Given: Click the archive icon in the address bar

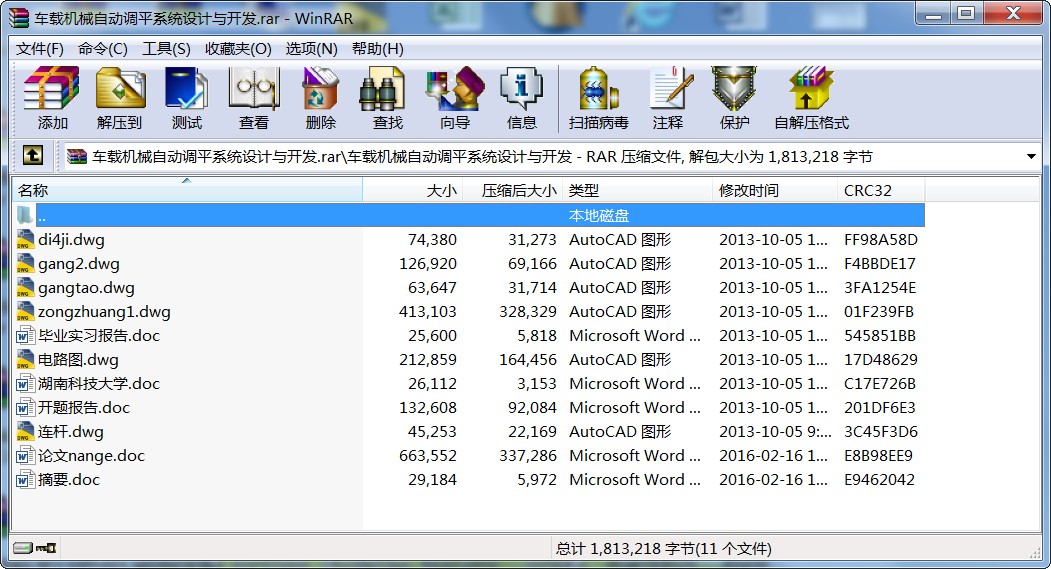Looking at the screenshot, I should point(77,157).
